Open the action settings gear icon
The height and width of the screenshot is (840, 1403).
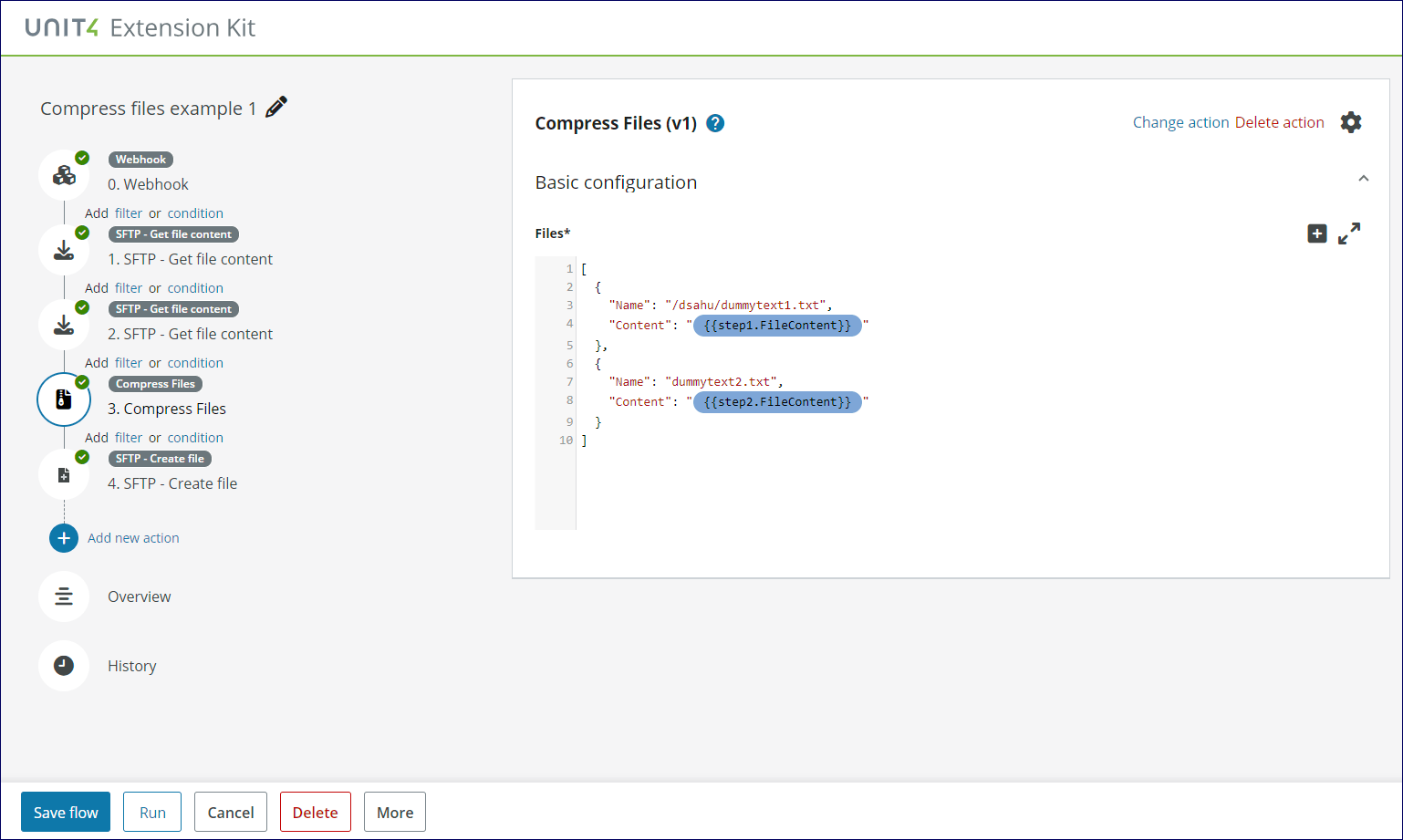click(x=1351, y=121)
